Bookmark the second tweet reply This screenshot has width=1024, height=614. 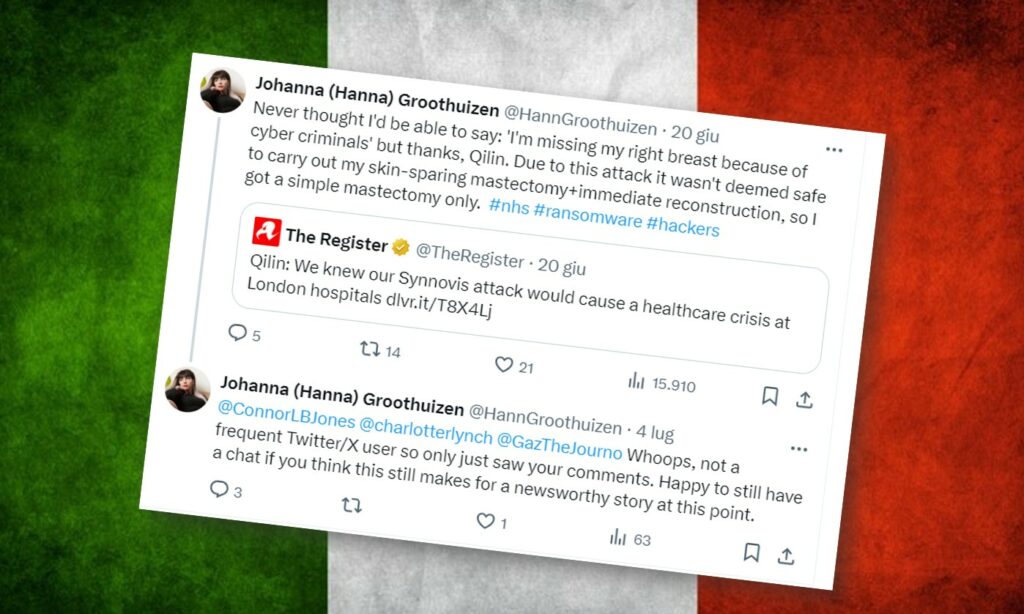tap(752, 553)
